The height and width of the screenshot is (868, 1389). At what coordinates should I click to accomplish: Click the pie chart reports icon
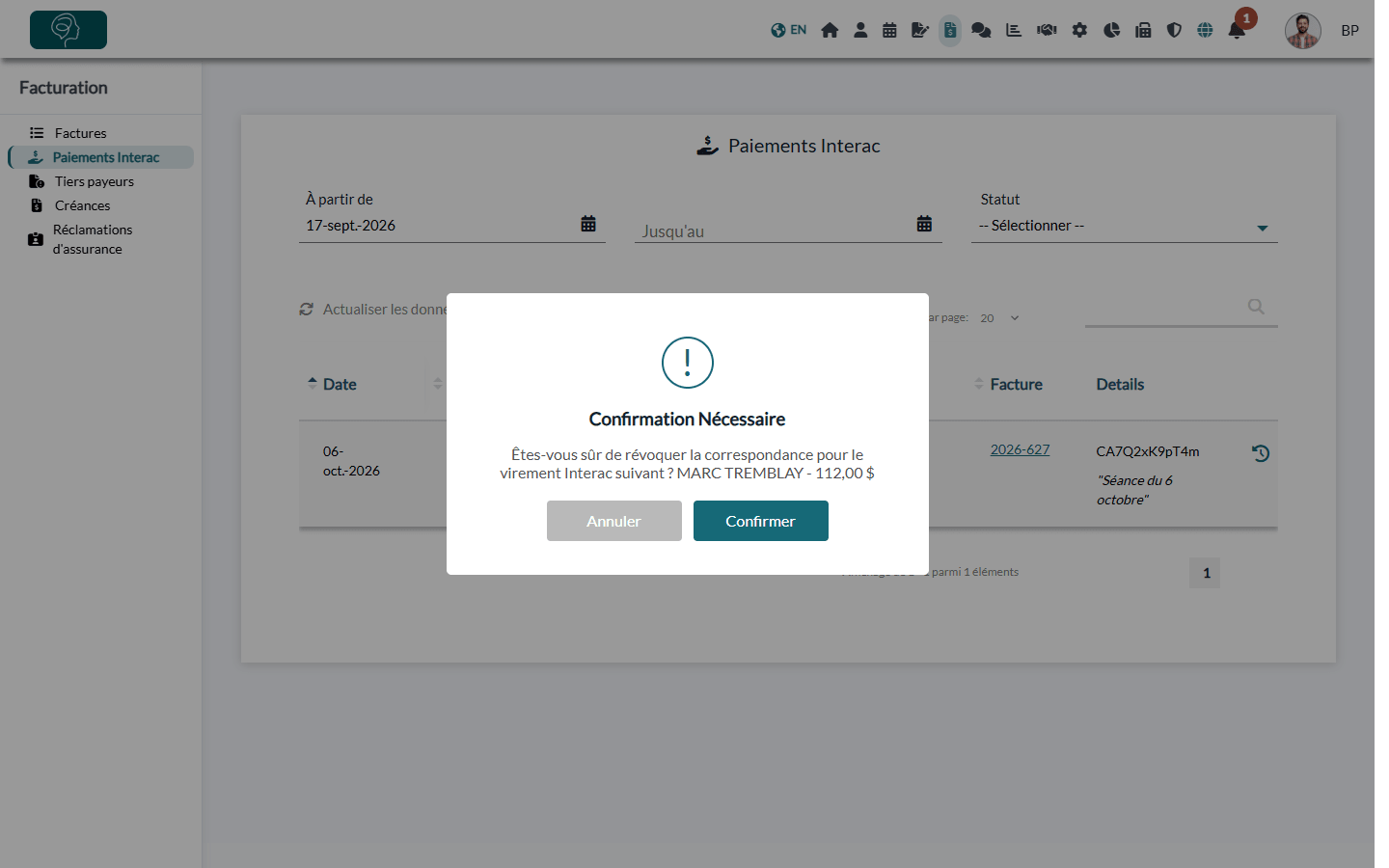pyautogui.click(x=1111, y=30)
